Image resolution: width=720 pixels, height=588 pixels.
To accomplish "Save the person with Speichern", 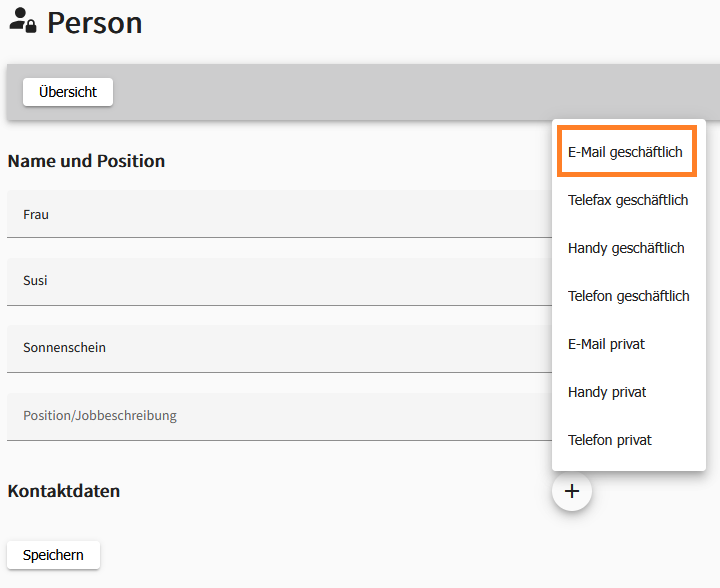I will [x=53, y=555].
